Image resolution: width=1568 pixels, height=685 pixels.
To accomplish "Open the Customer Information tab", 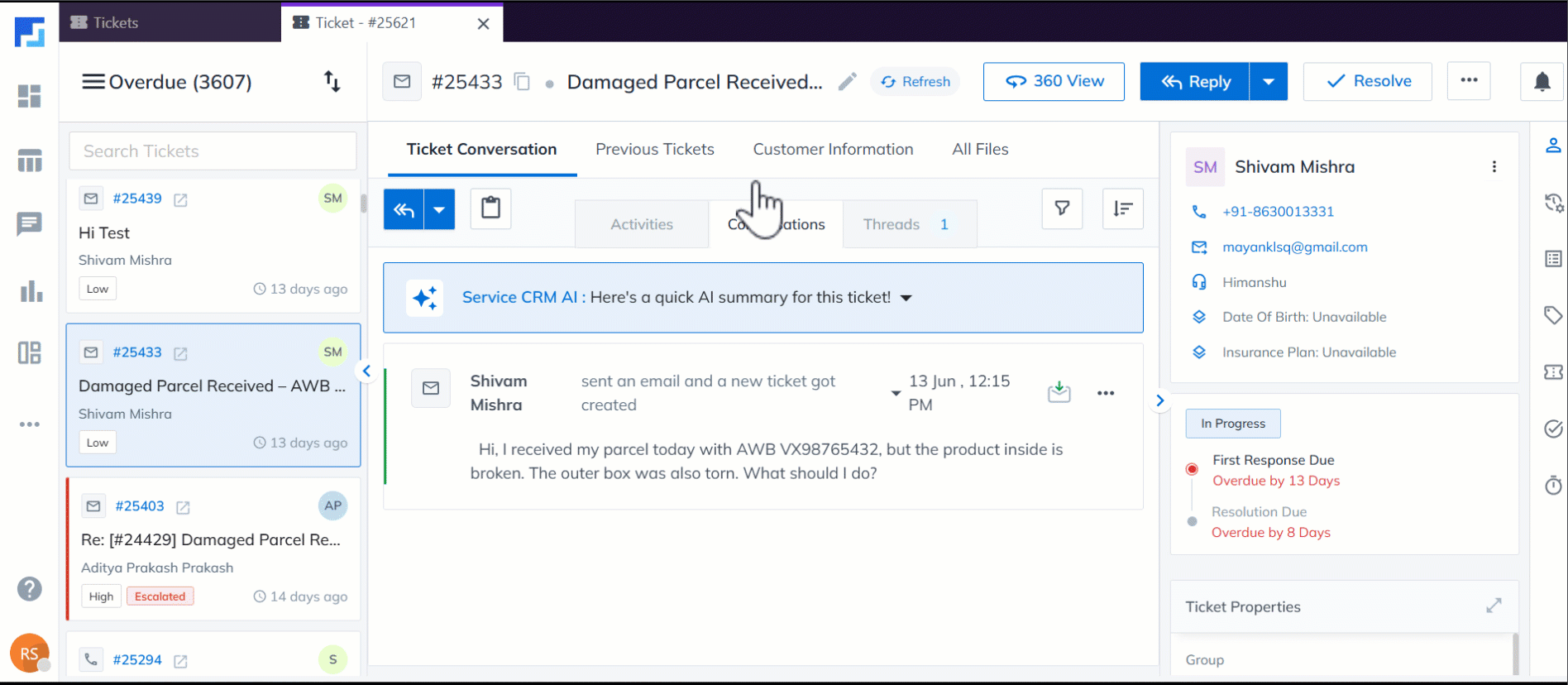I will coord(833,150).
